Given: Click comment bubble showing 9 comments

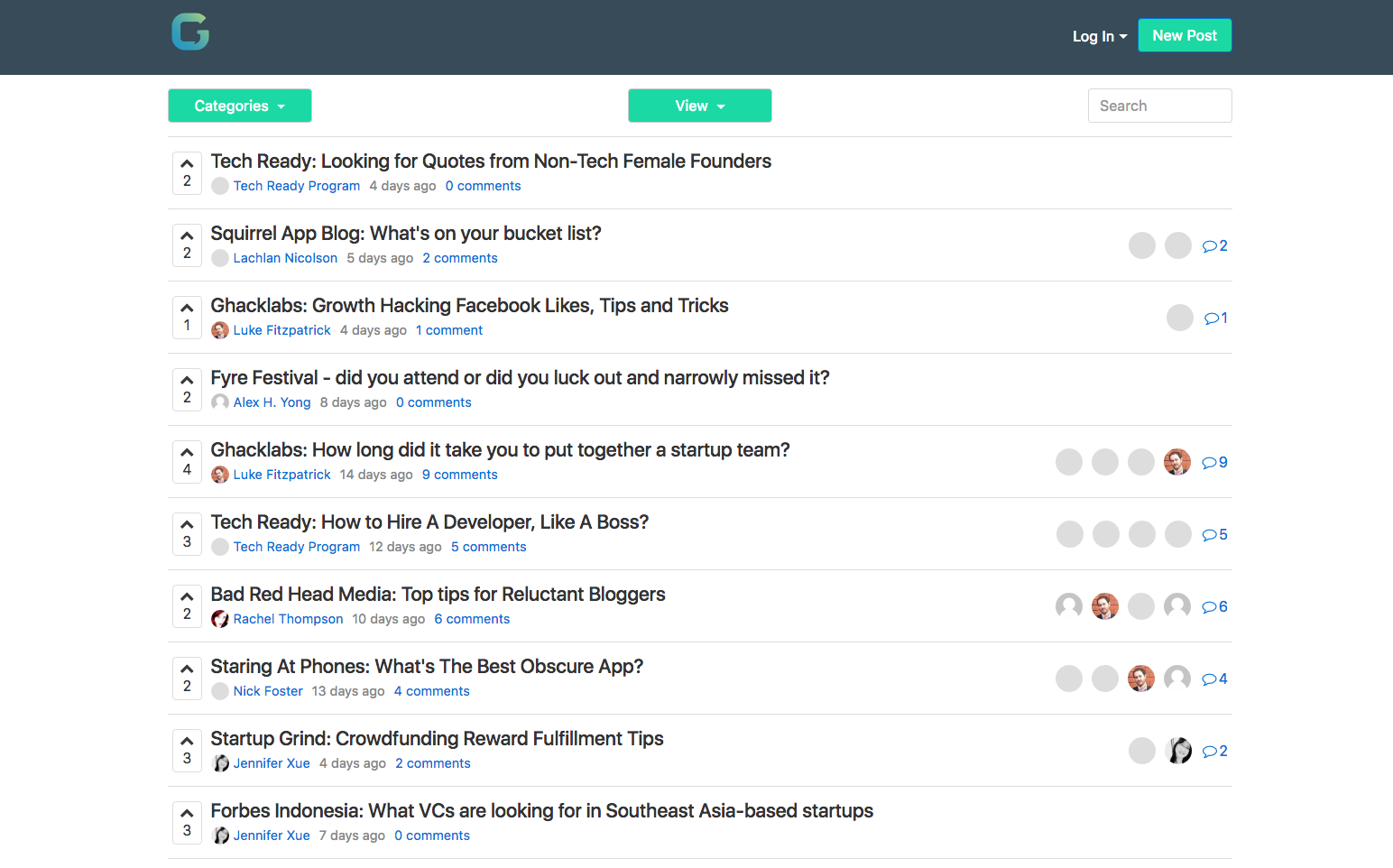Looking at the screenshot, I should [x=1214, y=463].
